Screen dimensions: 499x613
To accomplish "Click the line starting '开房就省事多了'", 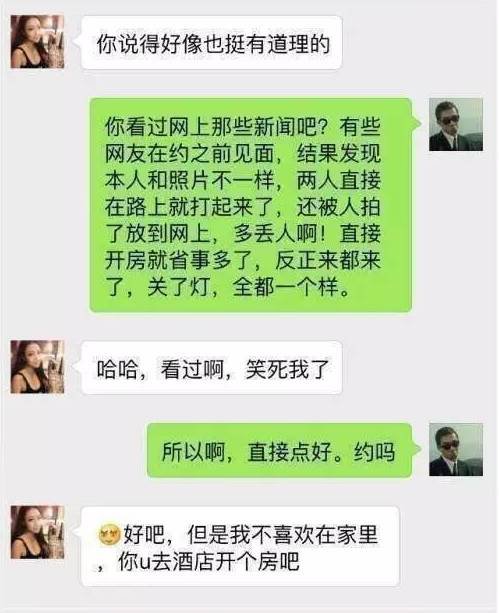I will (x=242, y=261).
